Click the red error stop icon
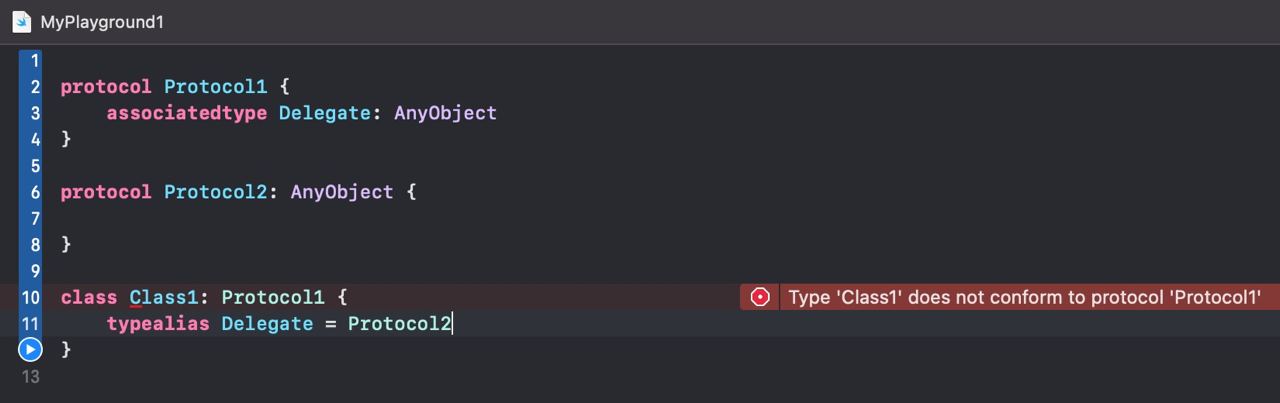Image resolution: width=1280 pixels, height=403 pixels. 760,297
